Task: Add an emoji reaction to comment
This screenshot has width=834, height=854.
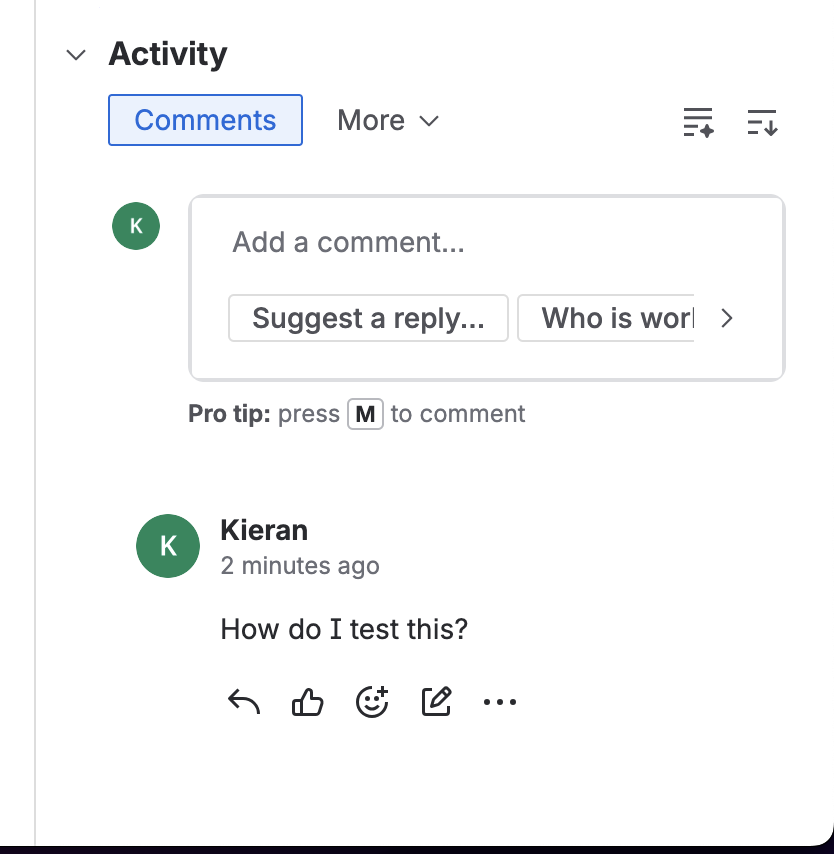Action: click(x=372, y=702)
